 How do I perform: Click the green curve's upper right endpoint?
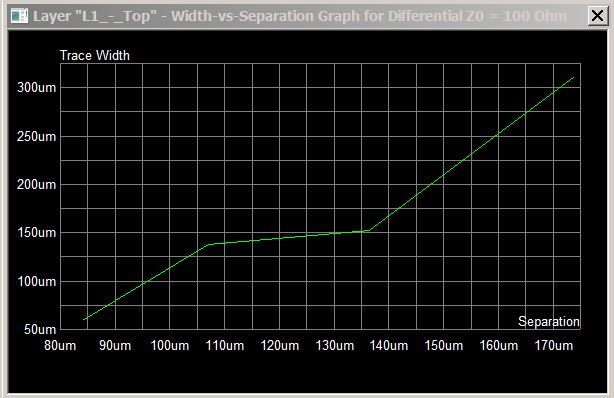pos(574,78)
